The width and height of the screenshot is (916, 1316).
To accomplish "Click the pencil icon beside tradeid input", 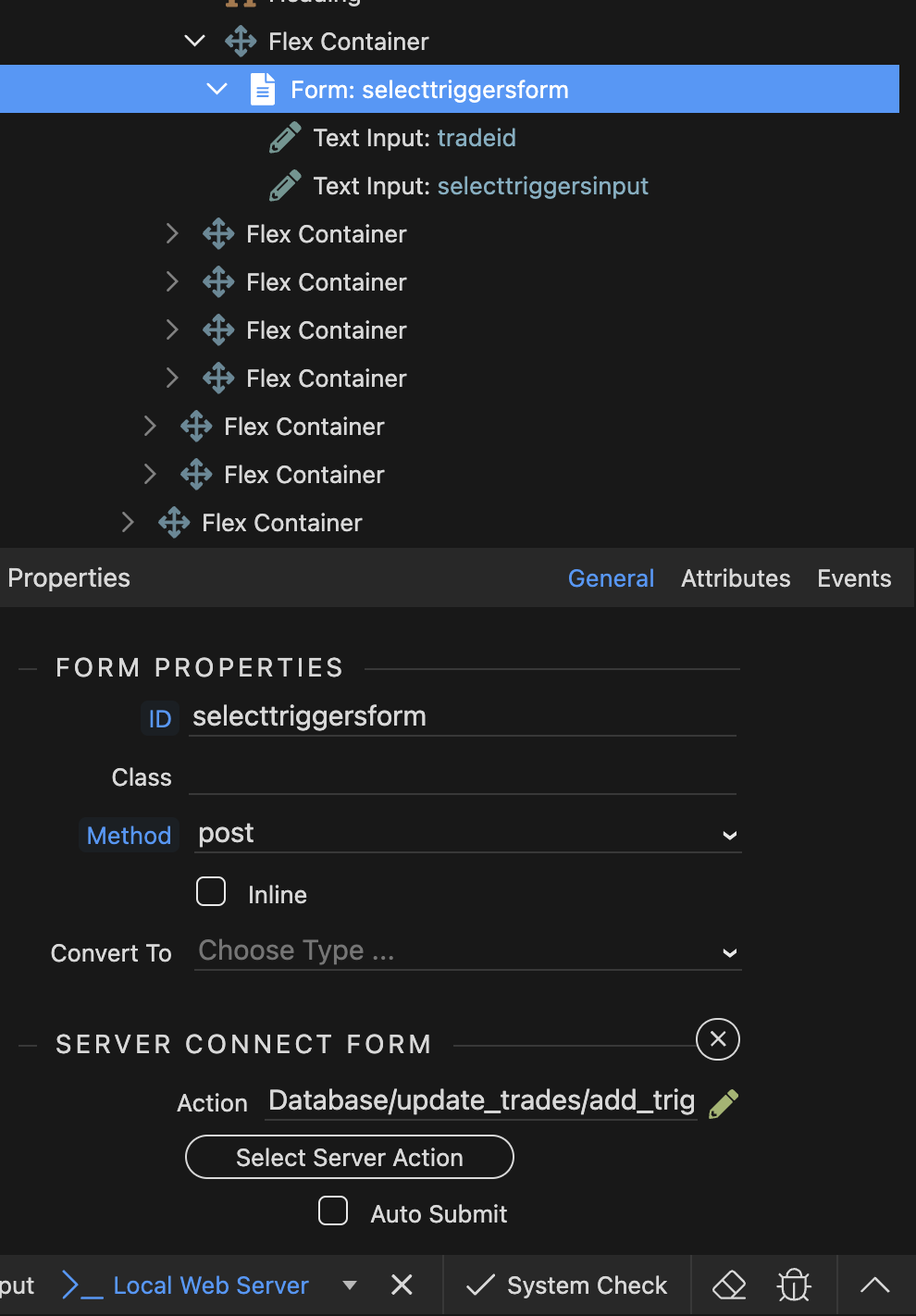I will coord(285,138).
